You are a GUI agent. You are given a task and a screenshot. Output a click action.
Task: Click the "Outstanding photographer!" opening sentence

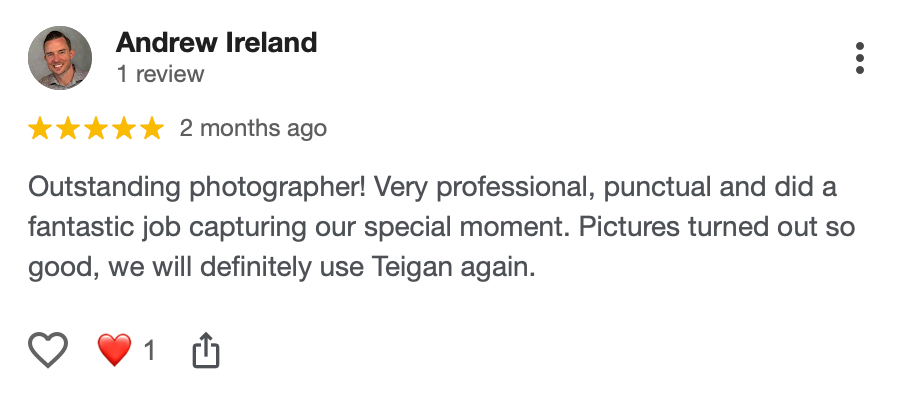(x=197, y=188)
